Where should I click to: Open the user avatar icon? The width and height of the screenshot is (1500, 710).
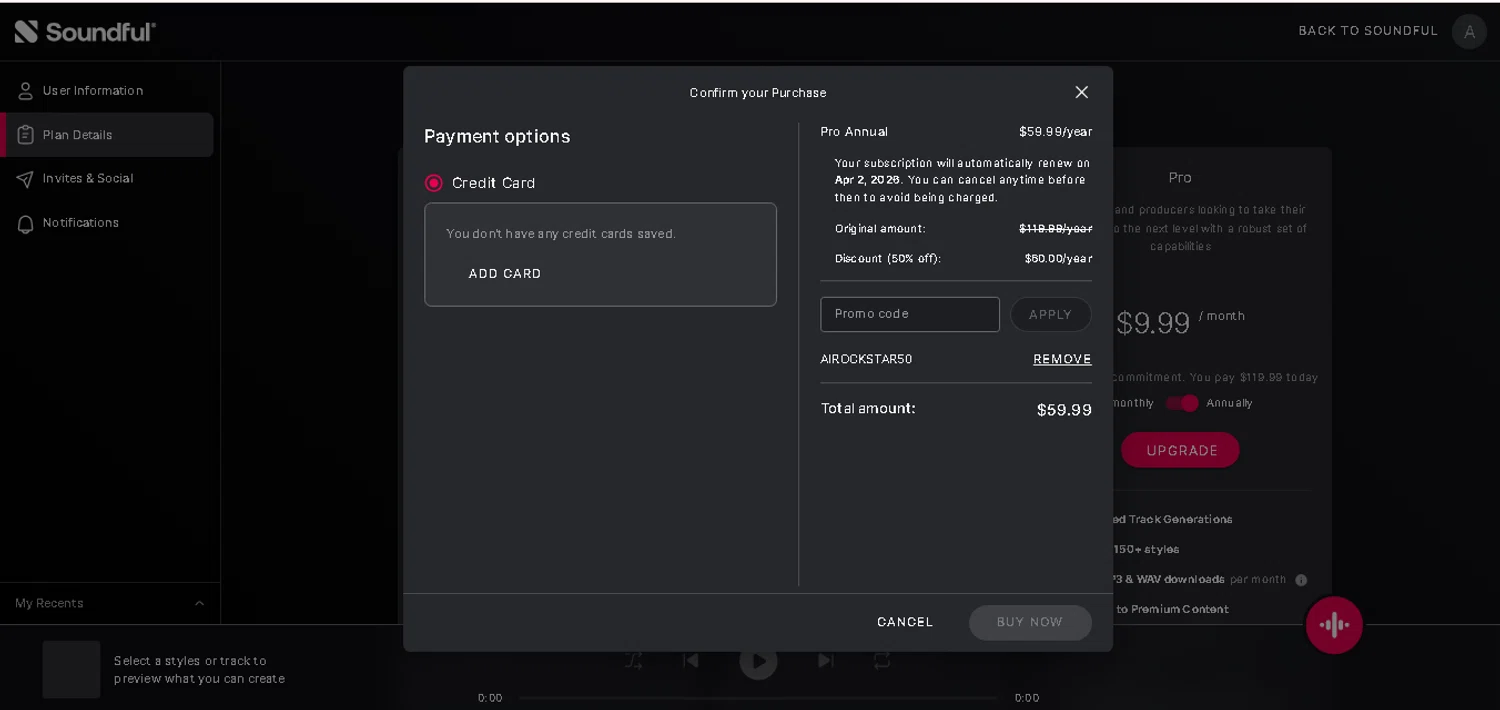[x=1469, y=31]
